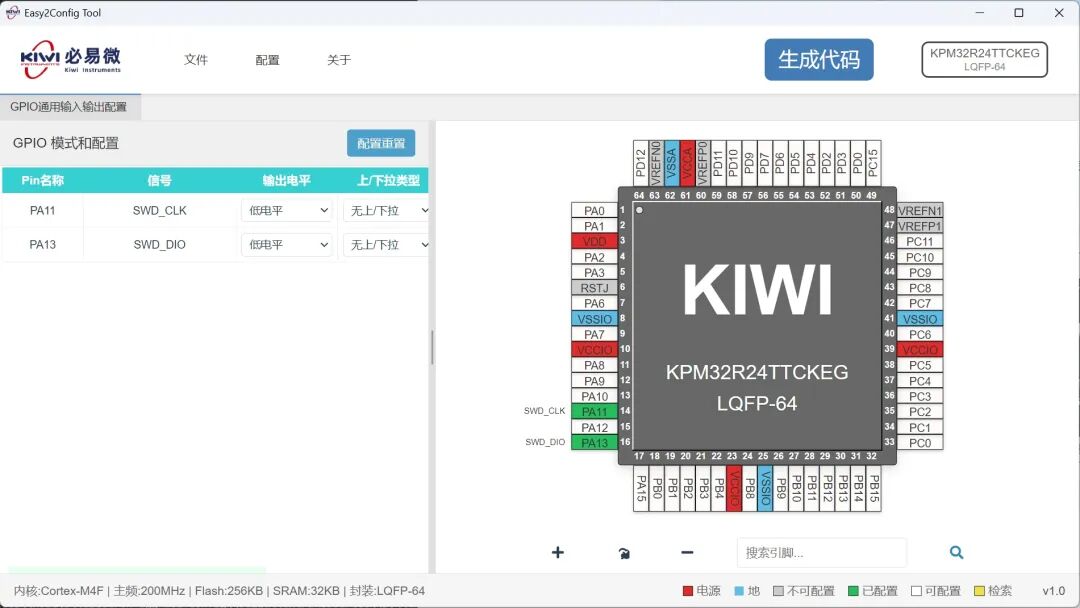Open 输出电平 dropdown for PA11

287,211
